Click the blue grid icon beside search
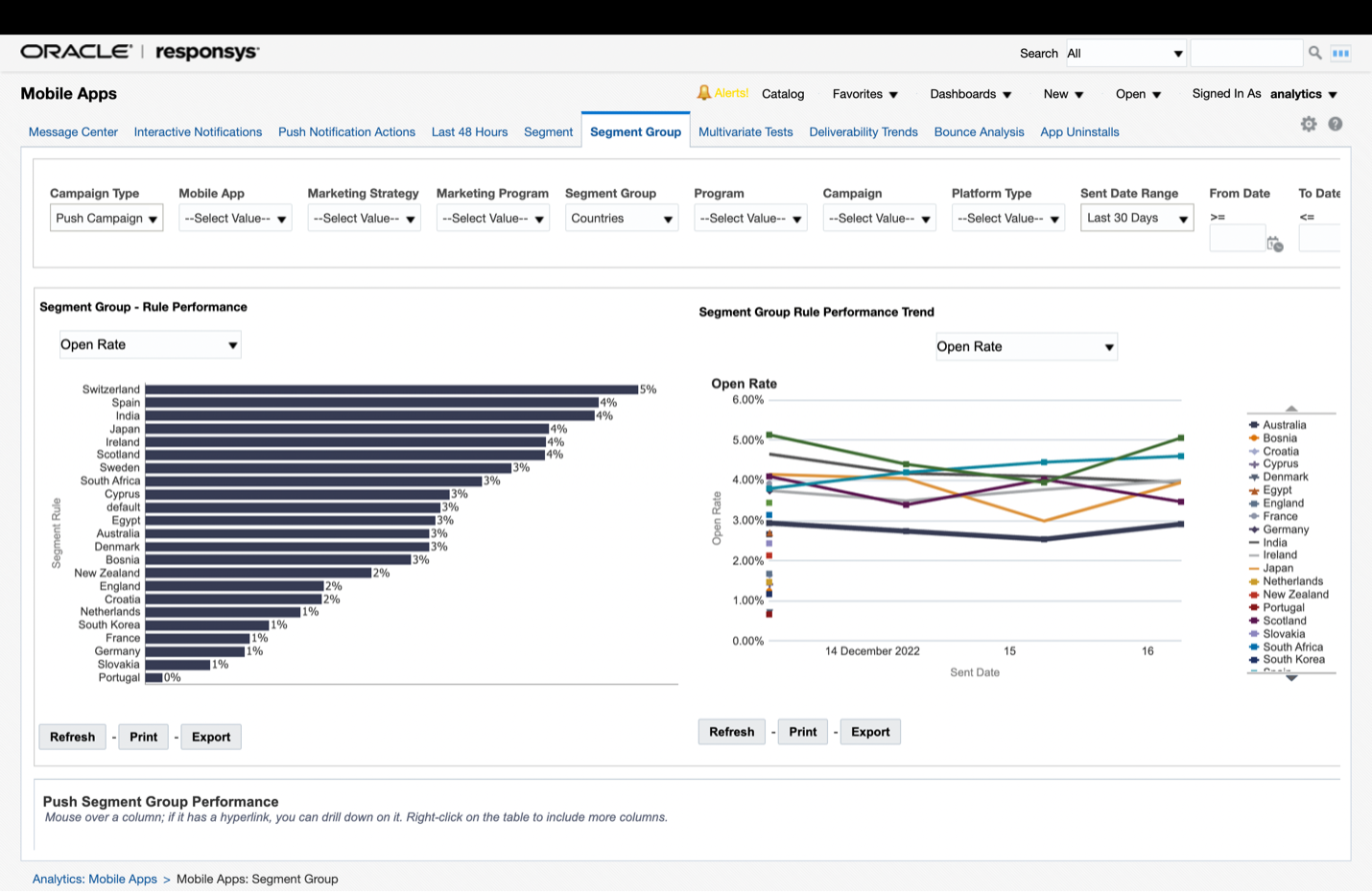The width and height of the screenshot is (1372, 893). pos(1340,54)
